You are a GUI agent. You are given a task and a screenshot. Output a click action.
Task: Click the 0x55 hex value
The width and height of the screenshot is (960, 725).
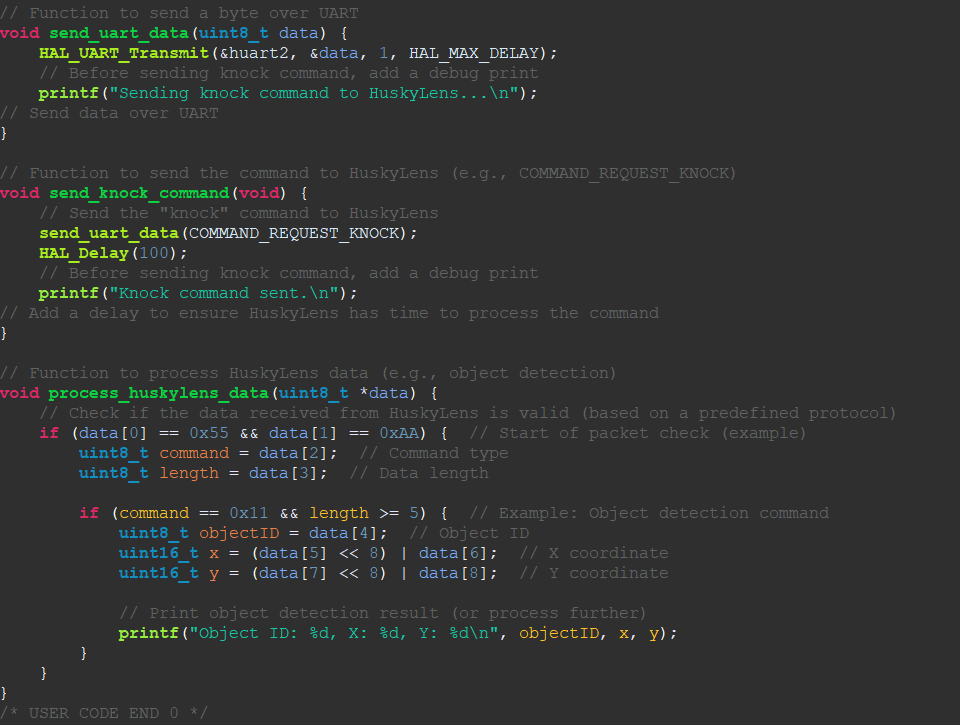[x=207, y=432]
